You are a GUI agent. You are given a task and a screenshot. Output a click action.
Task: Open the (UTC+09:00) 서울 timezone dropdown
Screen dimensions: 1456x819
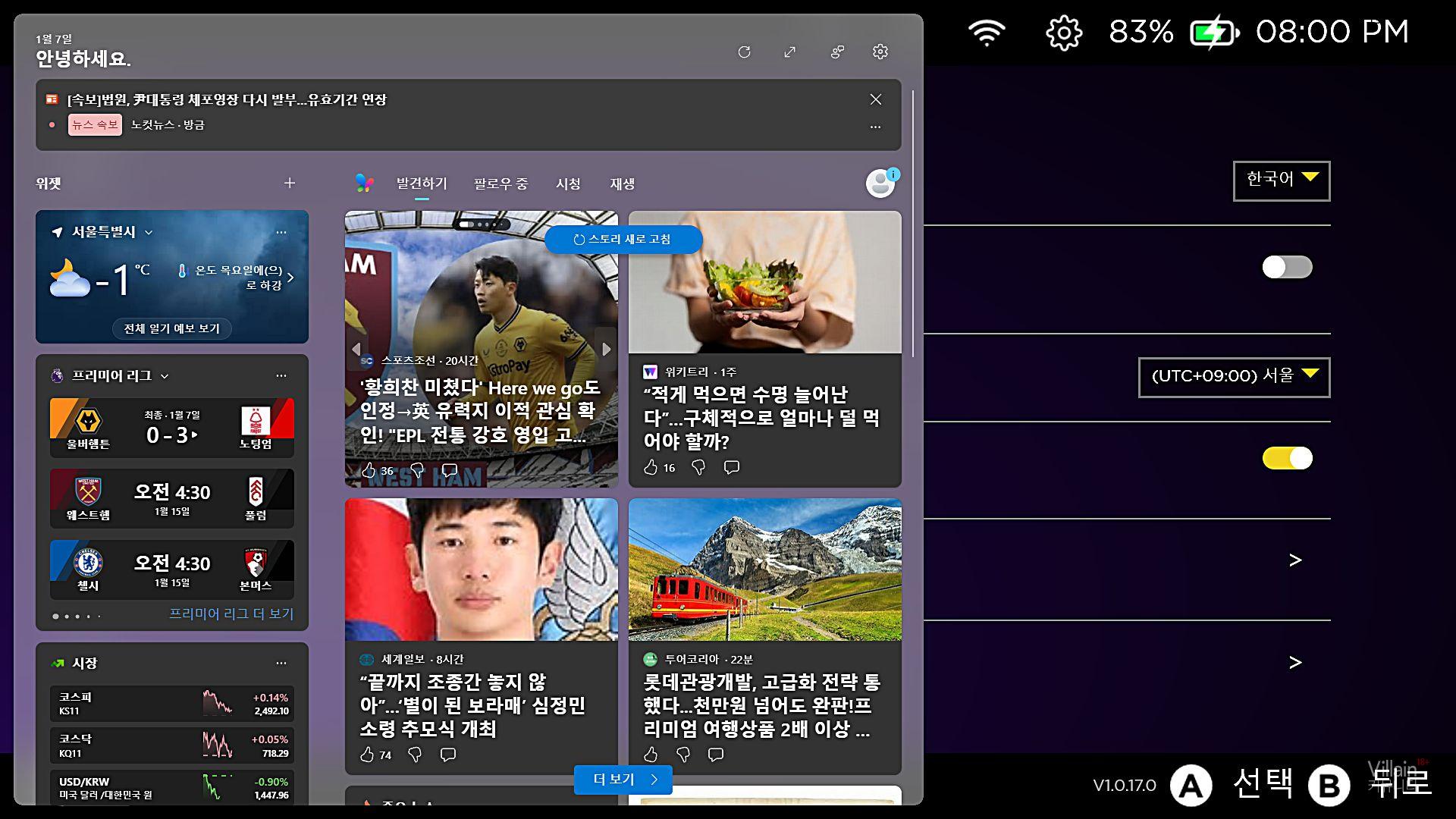coord(1233,377)
